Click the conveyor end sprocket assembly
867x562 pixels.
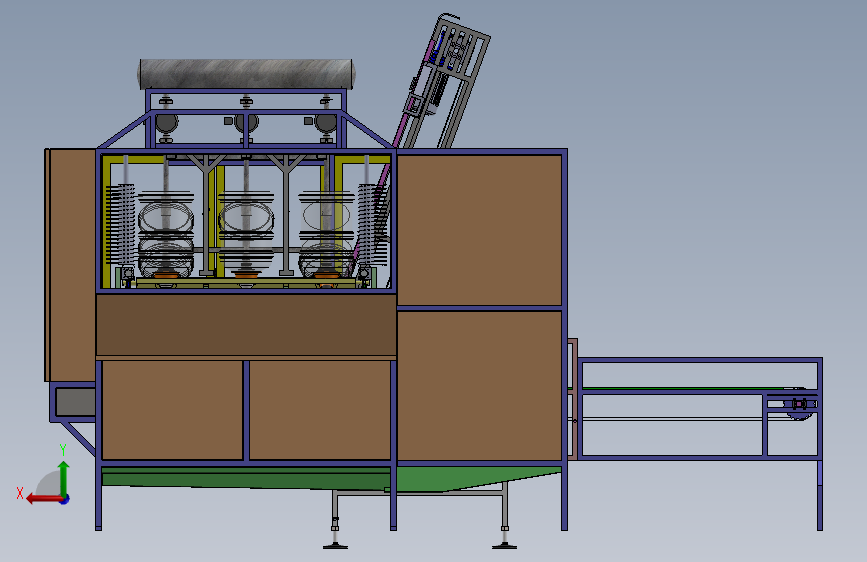[800, 404]
